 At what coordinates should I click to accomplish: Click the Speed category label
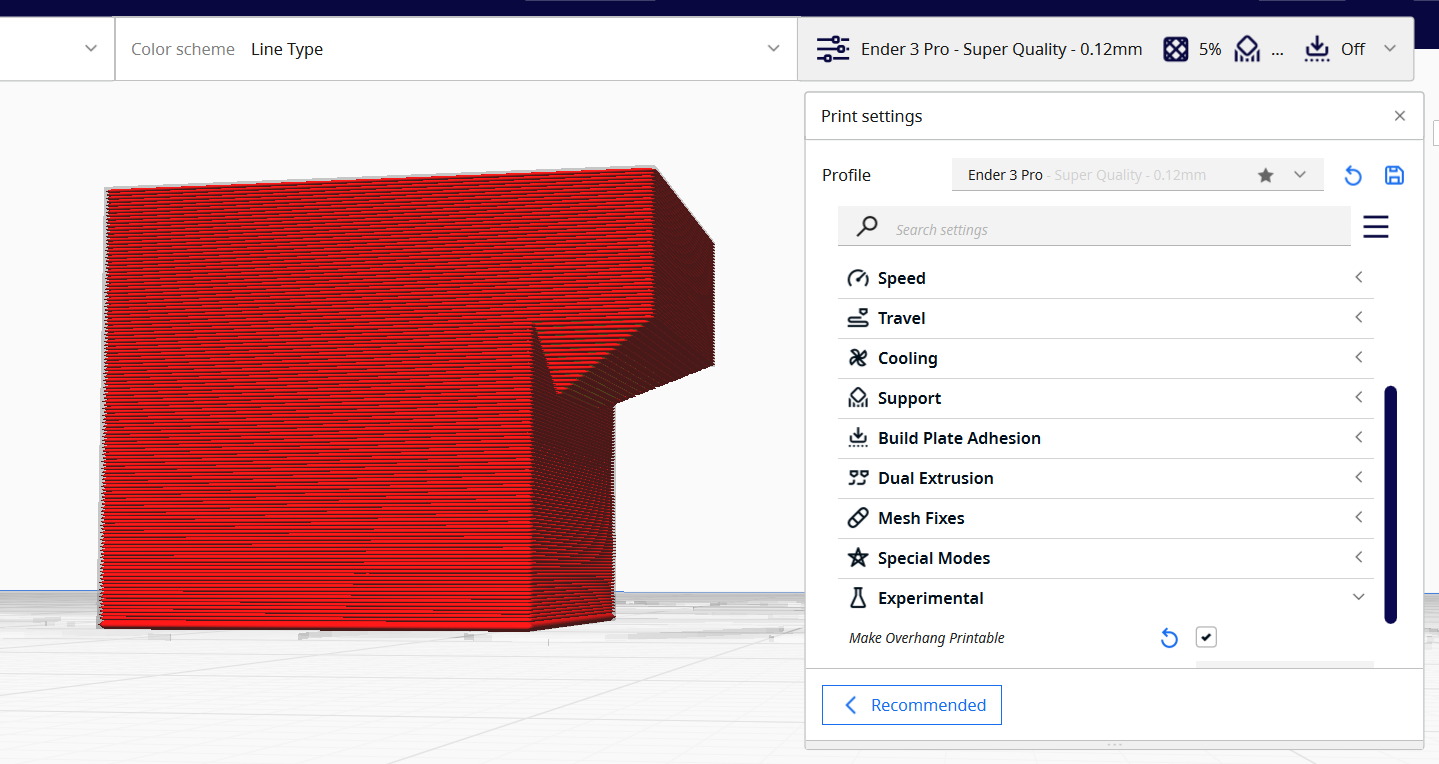point(902,278)
